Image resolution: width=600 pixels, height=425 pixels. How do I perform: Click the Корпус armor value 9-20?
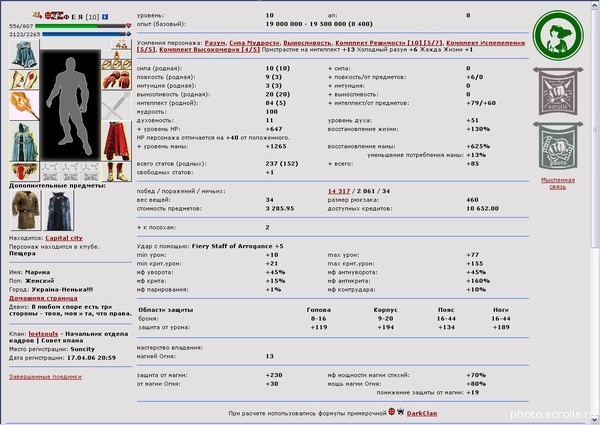[x=385, y=318]
